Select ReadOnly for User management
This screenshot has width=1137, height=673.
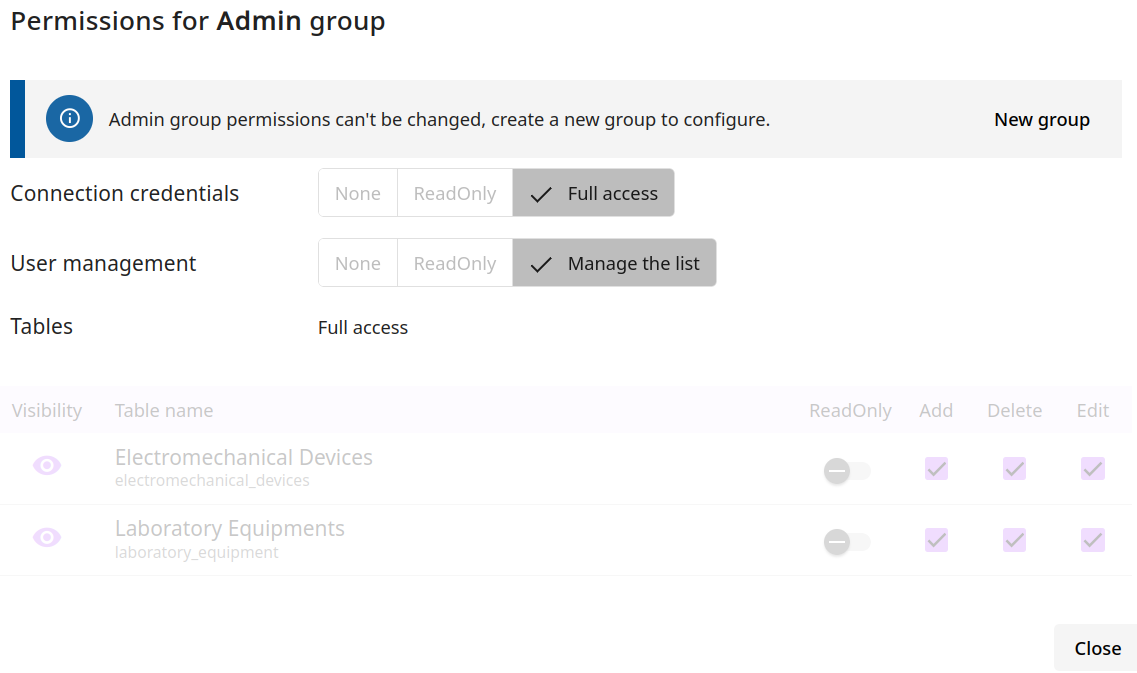(455, 263)
